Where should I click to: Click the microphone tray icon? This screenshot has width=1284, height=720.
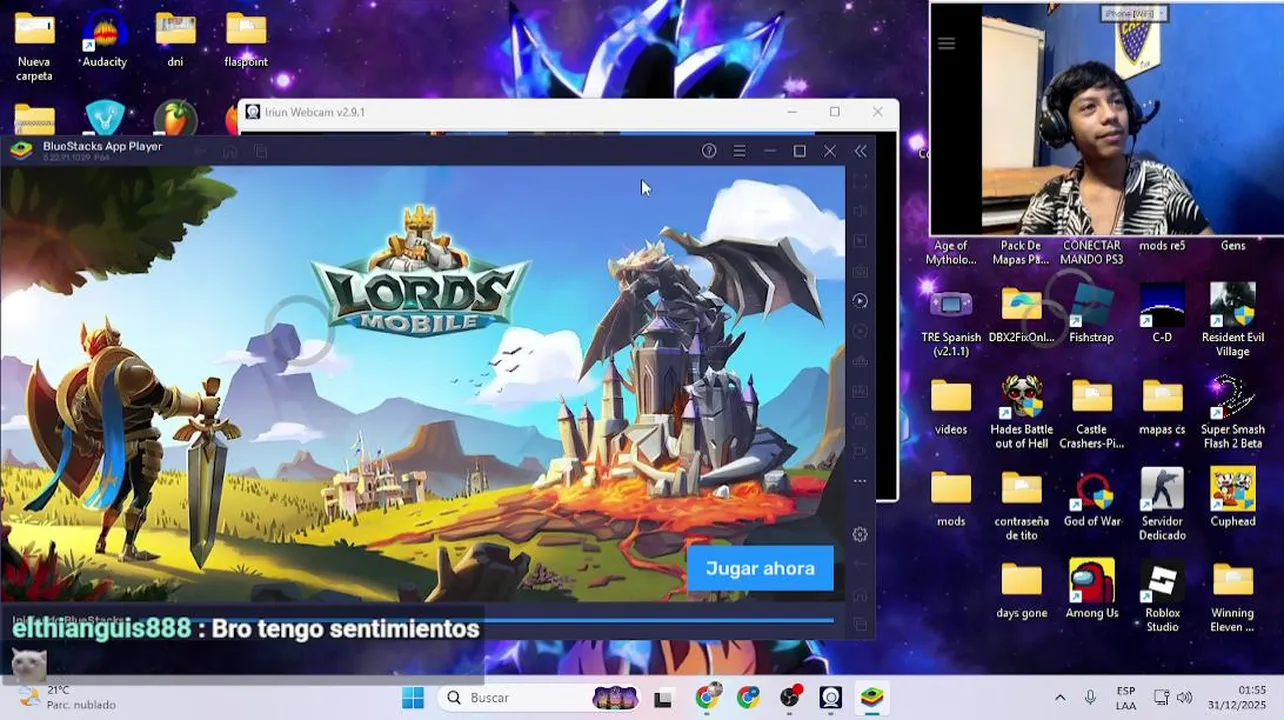[1090, 697]
